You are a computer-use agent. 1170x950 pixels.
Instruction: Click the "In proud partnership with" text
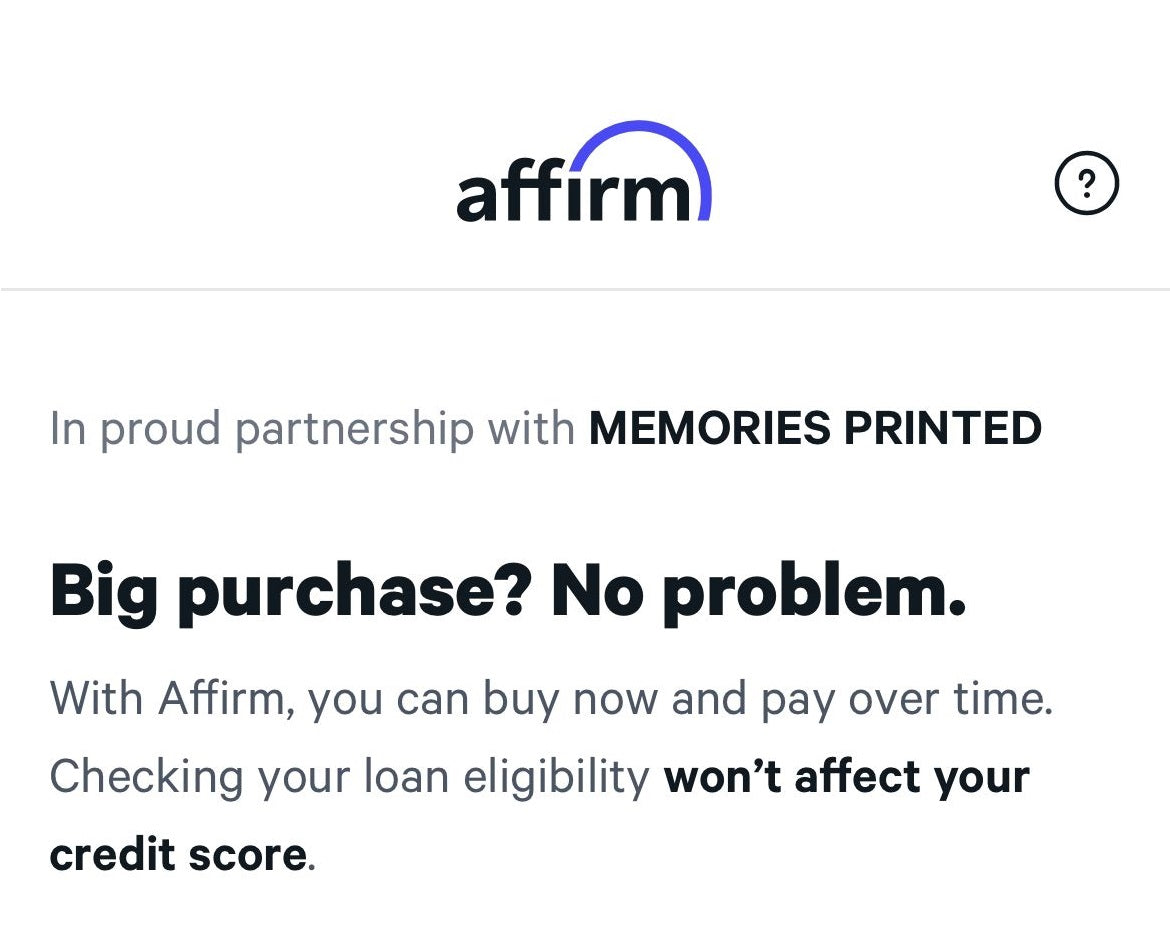[x=312, y=429]
